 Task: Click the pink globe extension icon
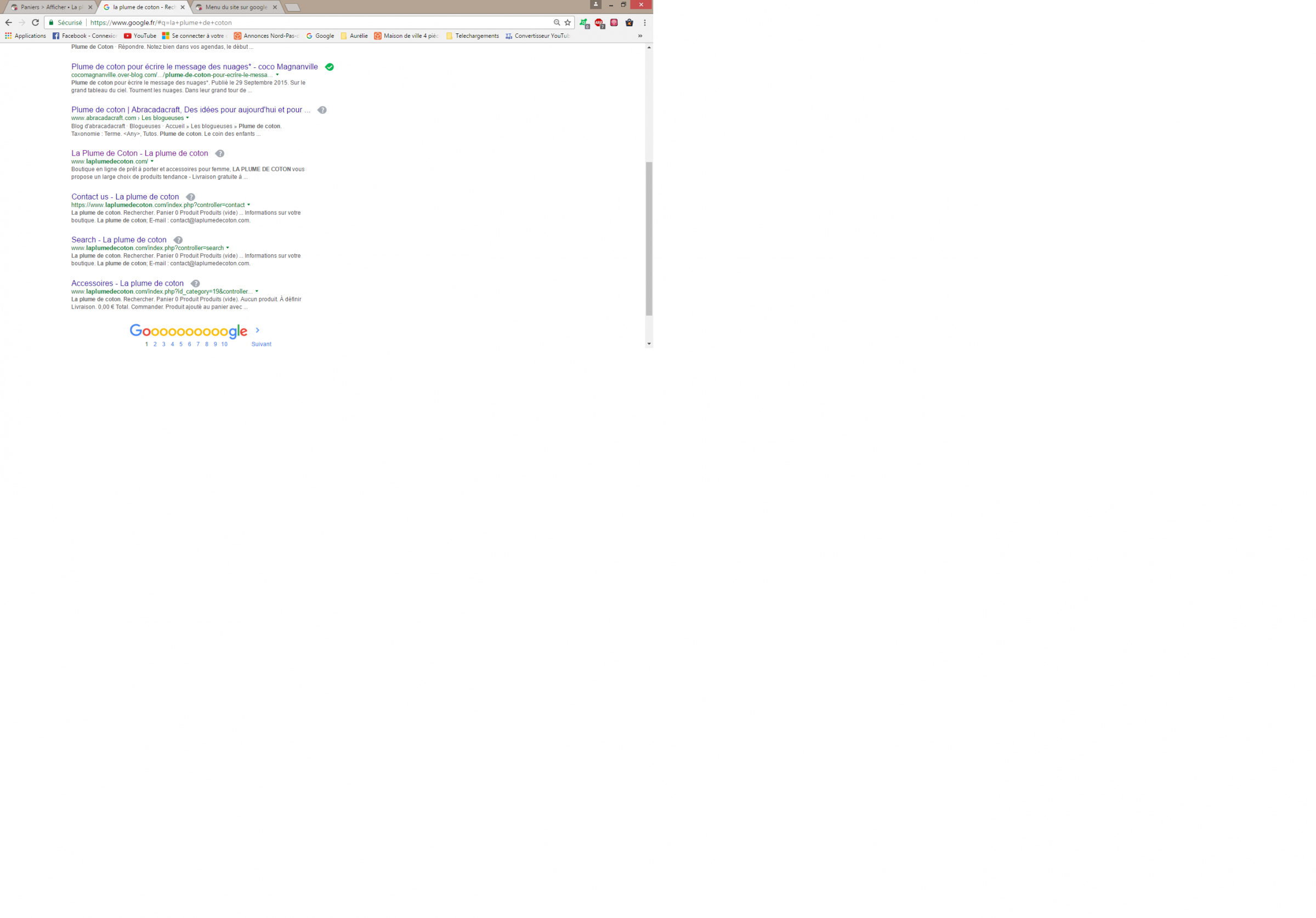614,23
